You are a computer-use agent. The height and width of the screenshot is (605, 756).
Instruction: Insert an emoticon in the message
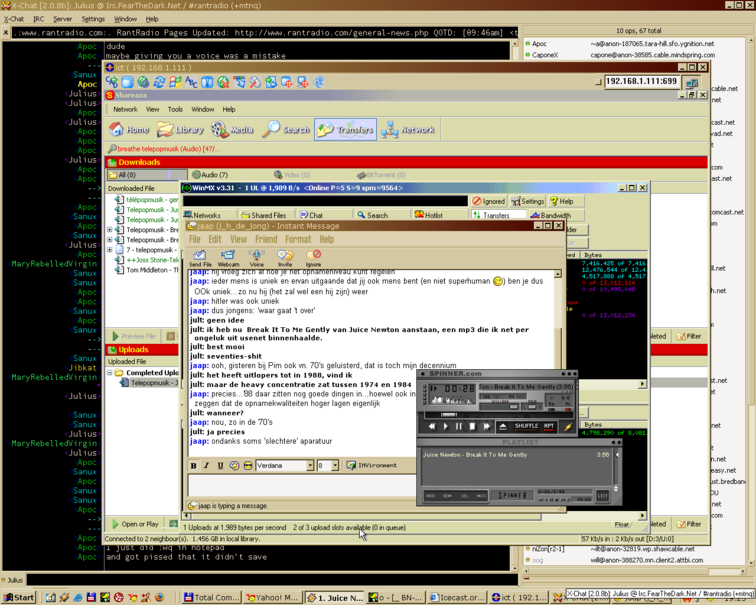pyautogui.click(x=235, y=465)
